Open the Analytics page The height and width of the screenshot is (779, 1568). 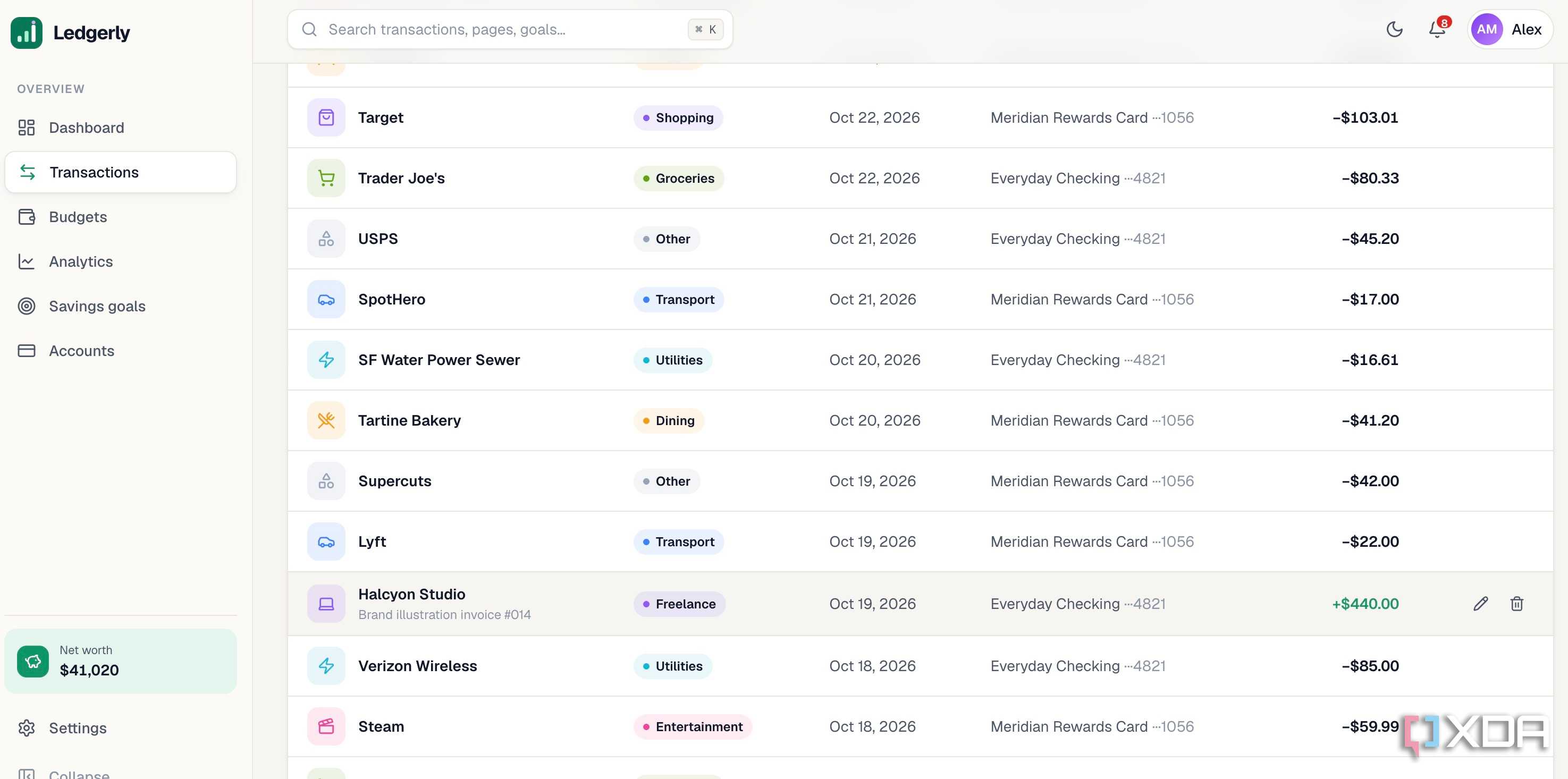pos(121,261)
